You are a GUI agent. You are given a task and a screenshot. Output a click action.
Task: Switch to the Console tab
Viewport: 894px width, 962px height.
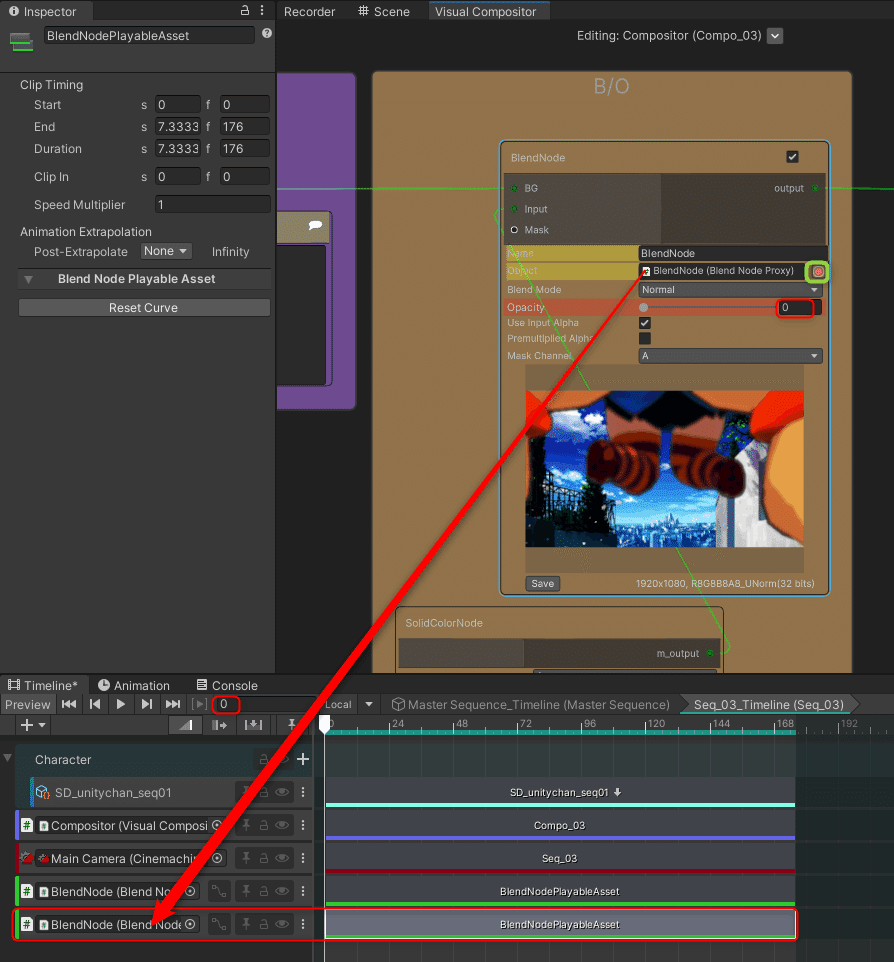227,685
